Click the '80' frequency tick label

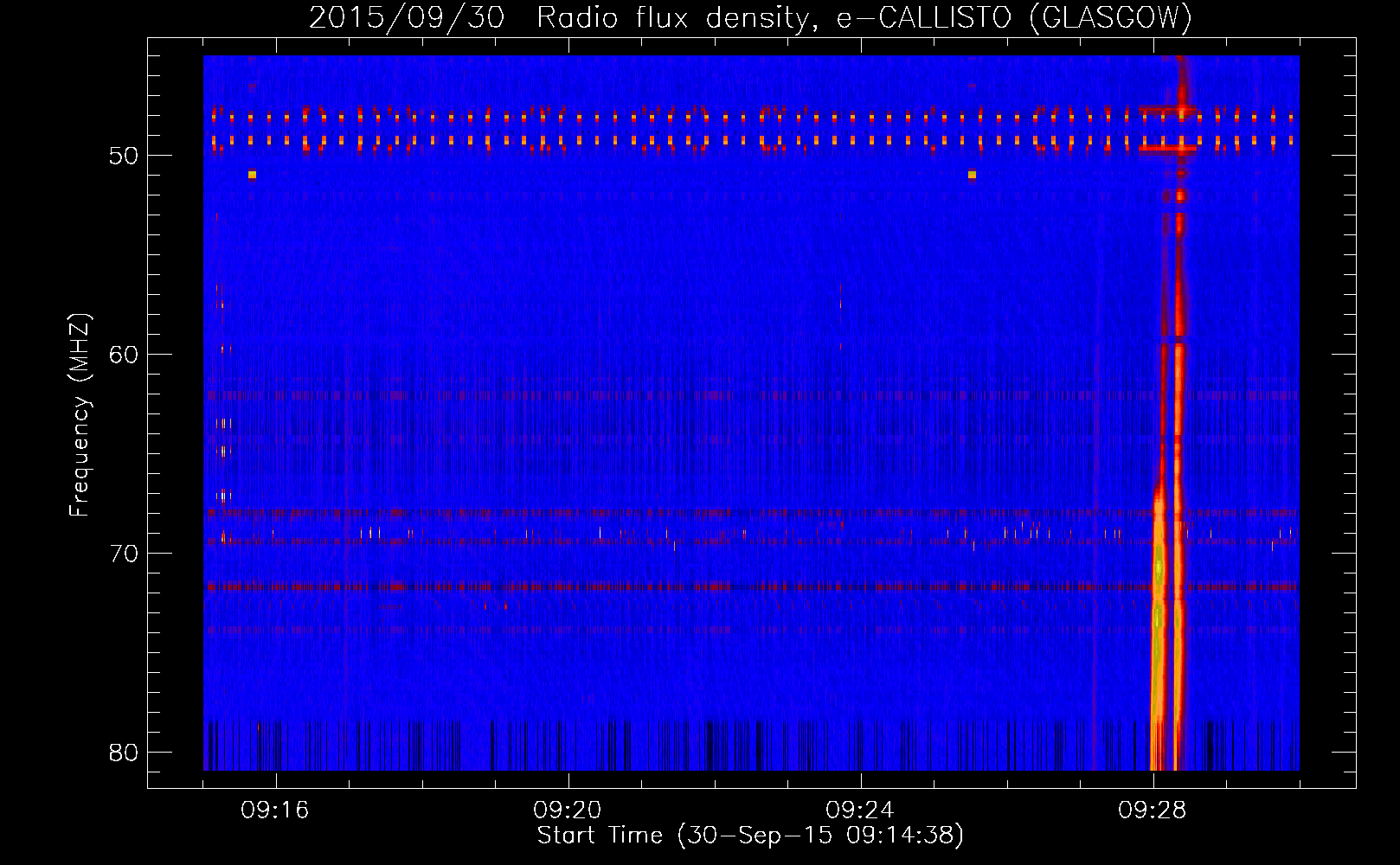(125, 753)
